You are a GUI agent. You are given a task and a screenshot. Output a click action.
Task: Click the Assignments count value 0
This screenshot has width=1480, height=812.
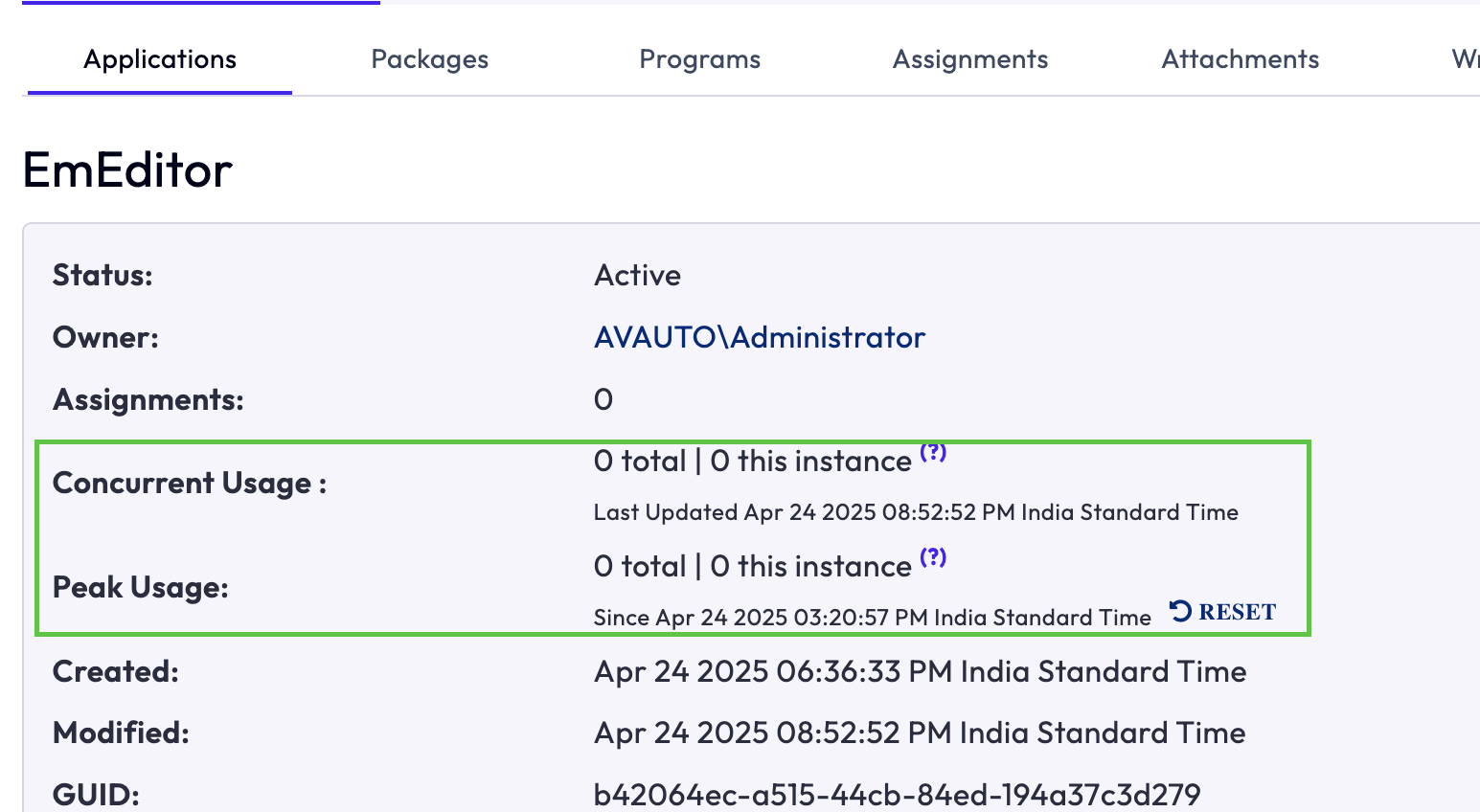coord(603,399)
